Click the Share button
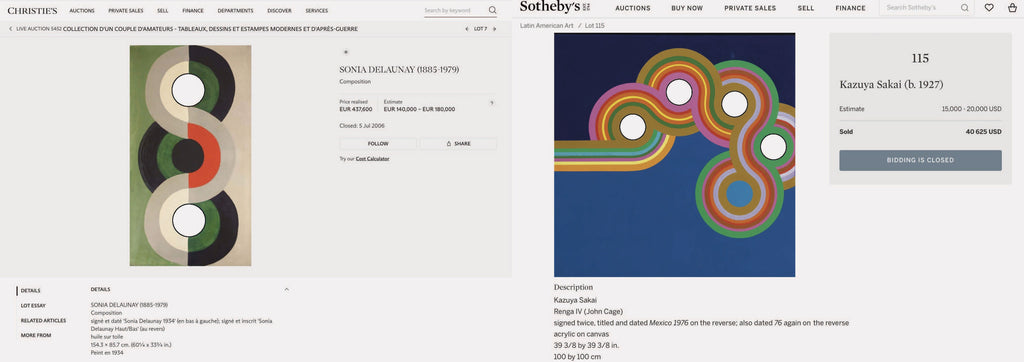Screen dimensions: 1024x362 coord(458,144)
